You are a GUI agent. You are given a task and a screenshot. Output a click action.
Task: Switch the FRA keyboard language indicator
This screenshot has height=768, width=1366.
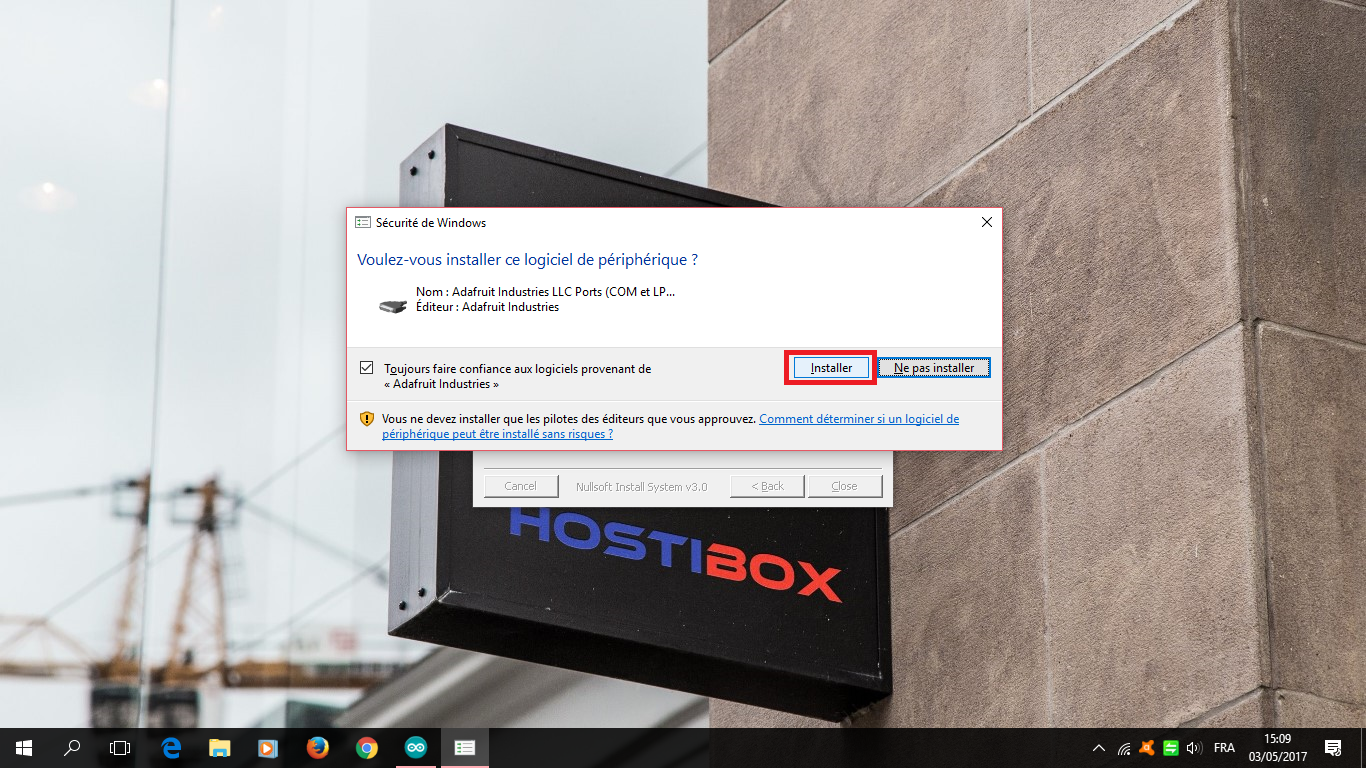point(1224,748)
